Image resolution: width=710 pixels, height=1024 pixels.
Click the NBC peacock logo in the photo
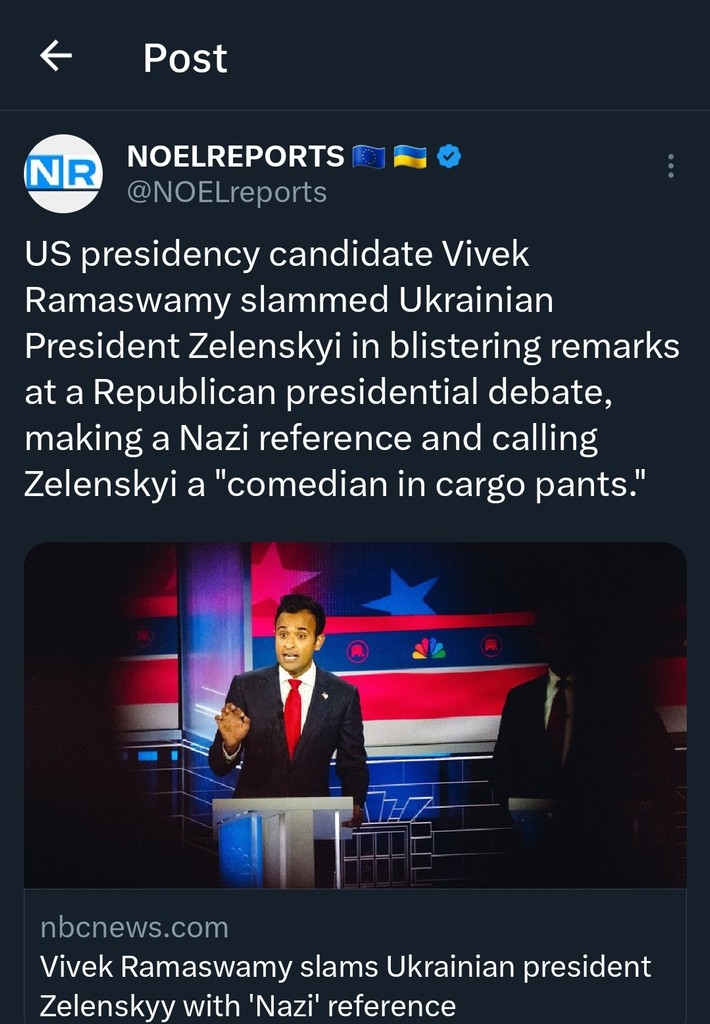coord(428,650)
